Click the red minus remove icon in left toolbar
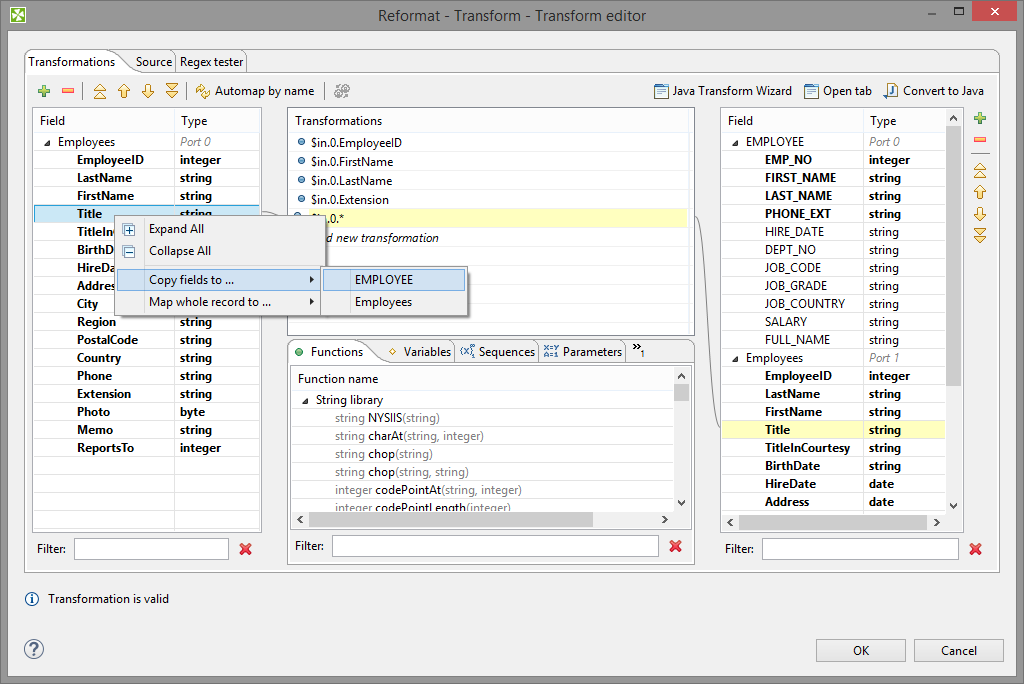Viewport: 1024px width, 684px height. tap(68, 91)
